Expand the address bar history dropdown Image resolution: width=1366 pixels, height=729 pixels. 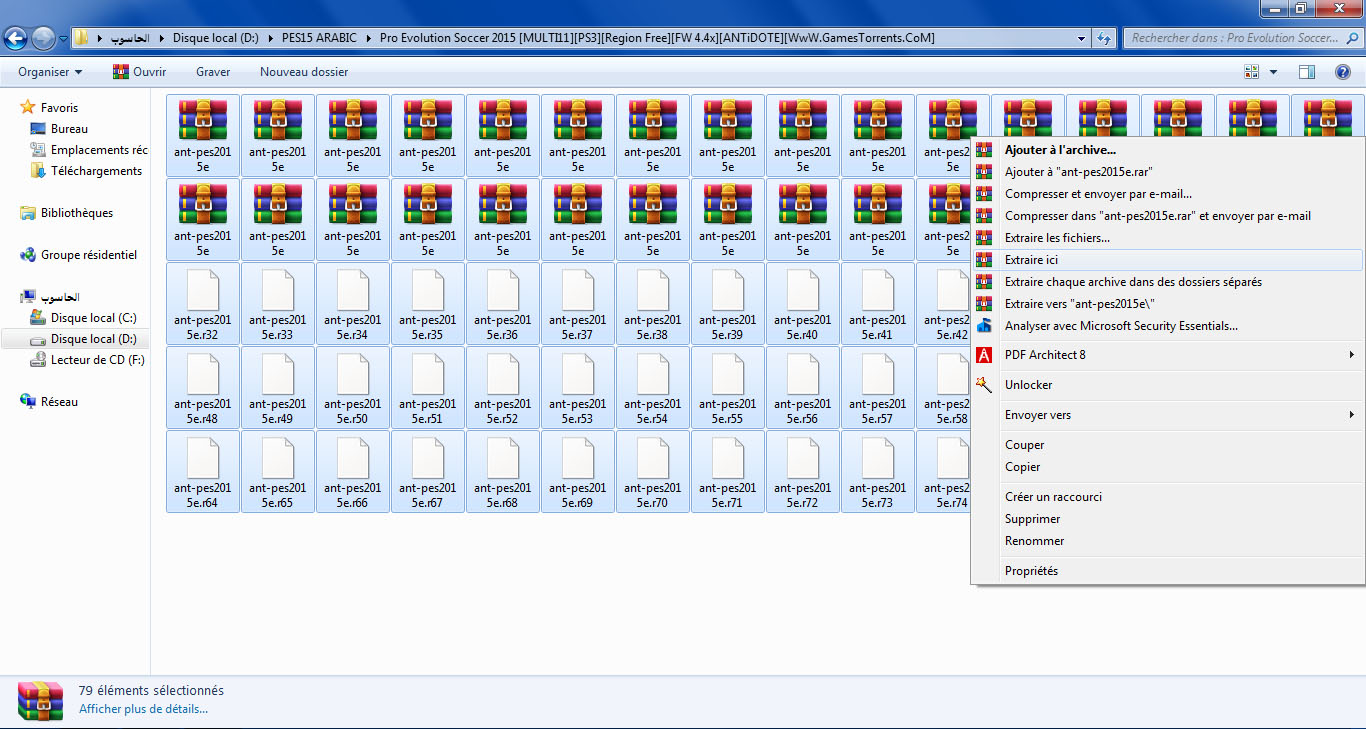1082,39
